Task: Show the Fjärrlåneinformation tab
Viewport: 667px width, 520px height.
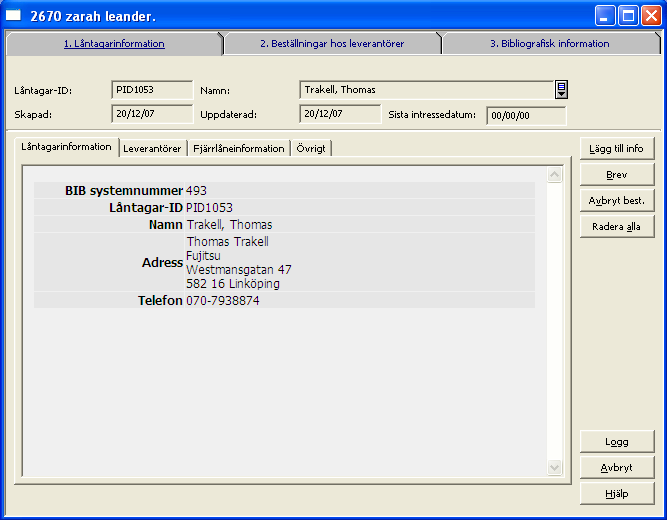Action: tap(239, 149)
